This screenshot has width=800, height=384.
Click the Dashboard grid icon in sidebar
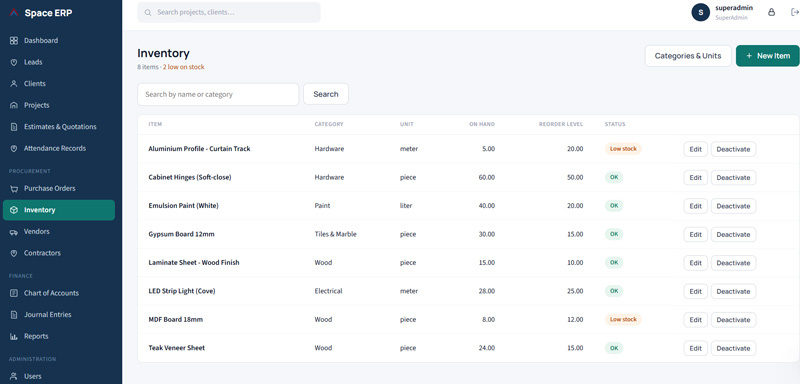click(14, 40)
